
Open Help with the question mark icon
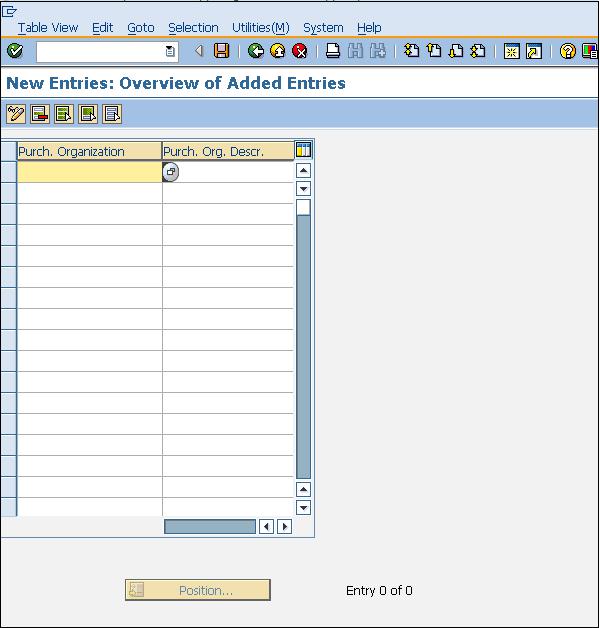[567, 51]
